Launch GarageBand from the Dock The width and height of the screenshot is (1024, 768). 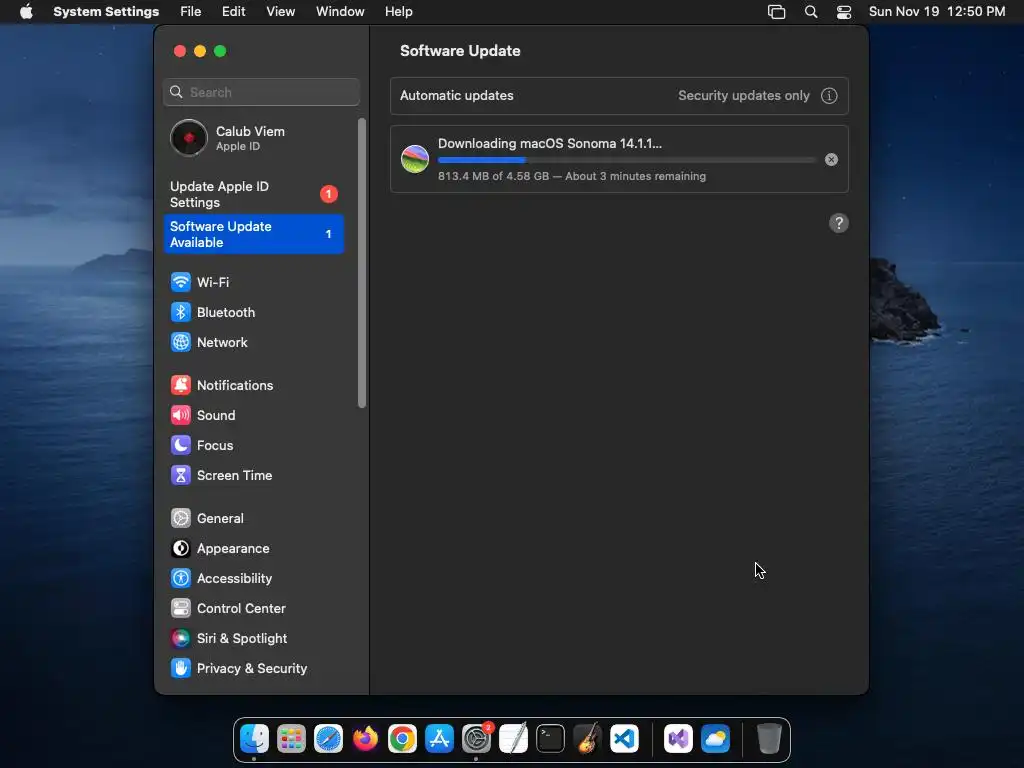click(588, 739)
